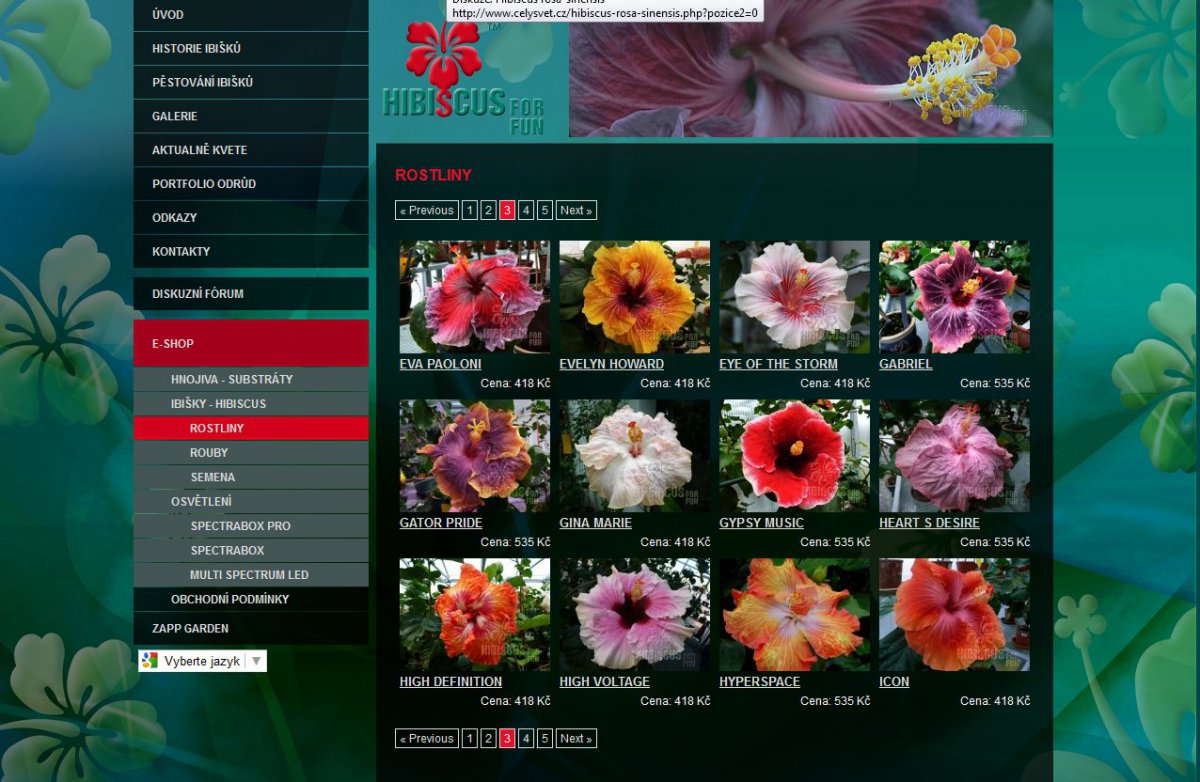The height and width of the screenshot is (782, 1200).
Task: Select page 3 in bottom pagination
Action: 507,738
